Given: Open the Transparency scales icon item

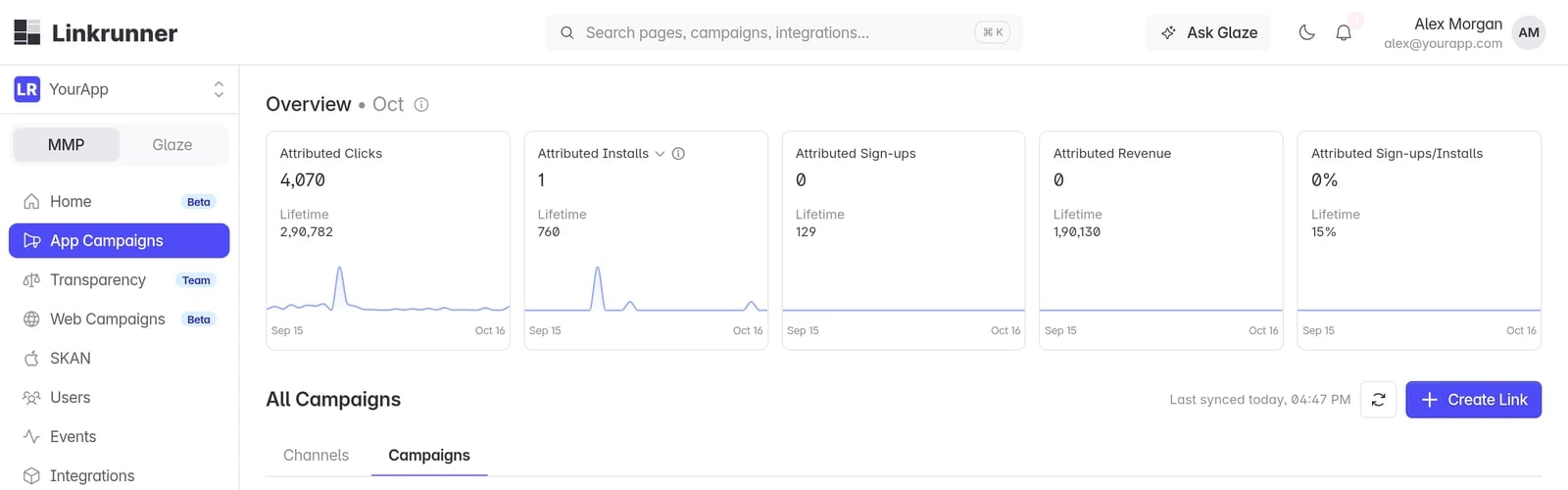Looking at the screenshot, I should [31, 280].
